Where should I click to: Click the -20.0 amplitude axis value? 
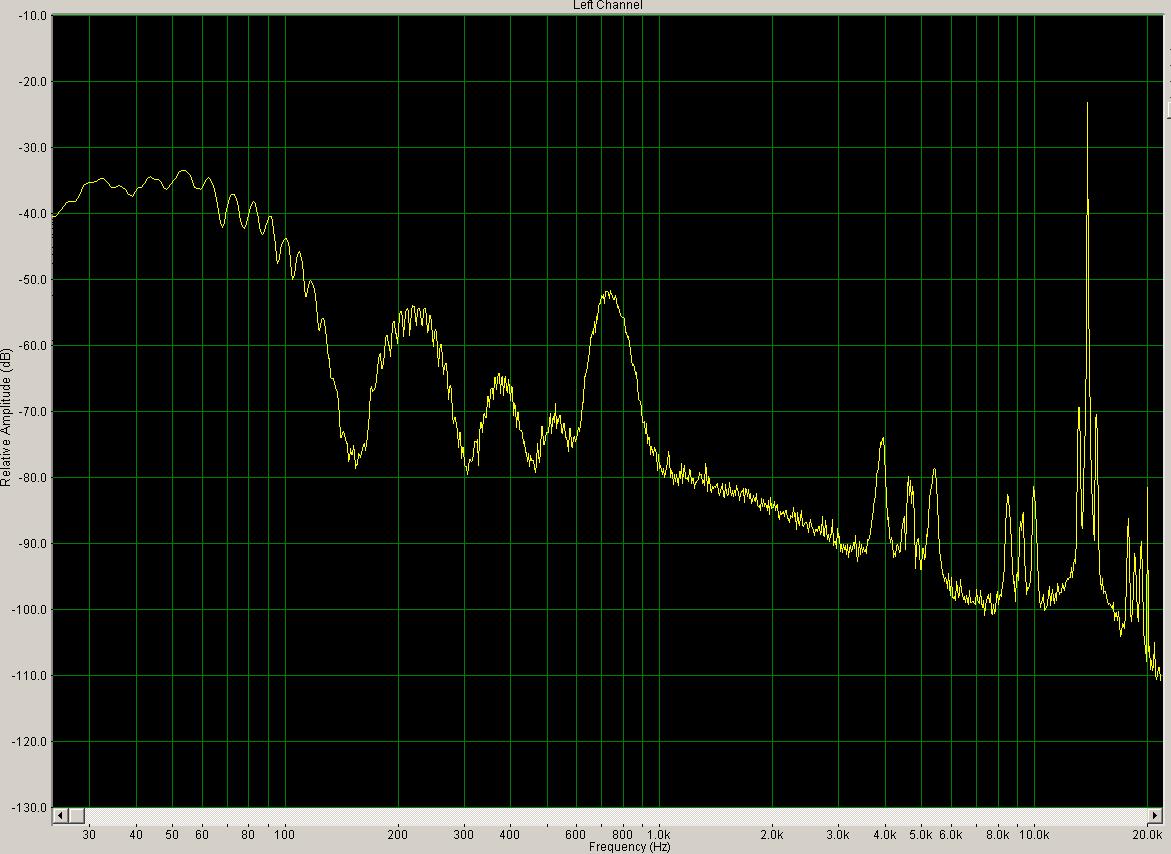tap(31, 81)
